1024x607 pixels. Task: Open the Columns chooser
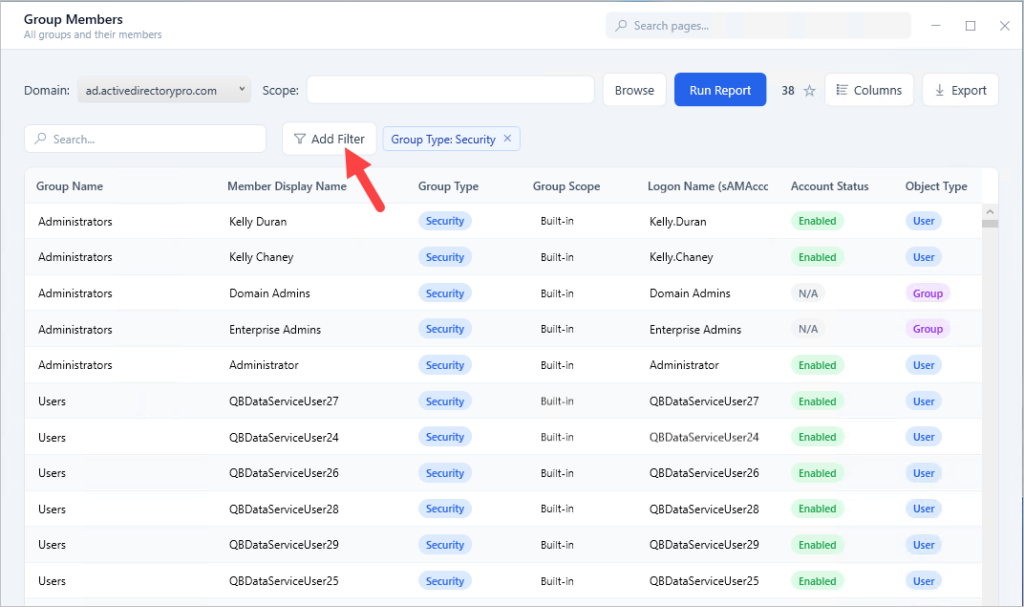click(869, 90)
